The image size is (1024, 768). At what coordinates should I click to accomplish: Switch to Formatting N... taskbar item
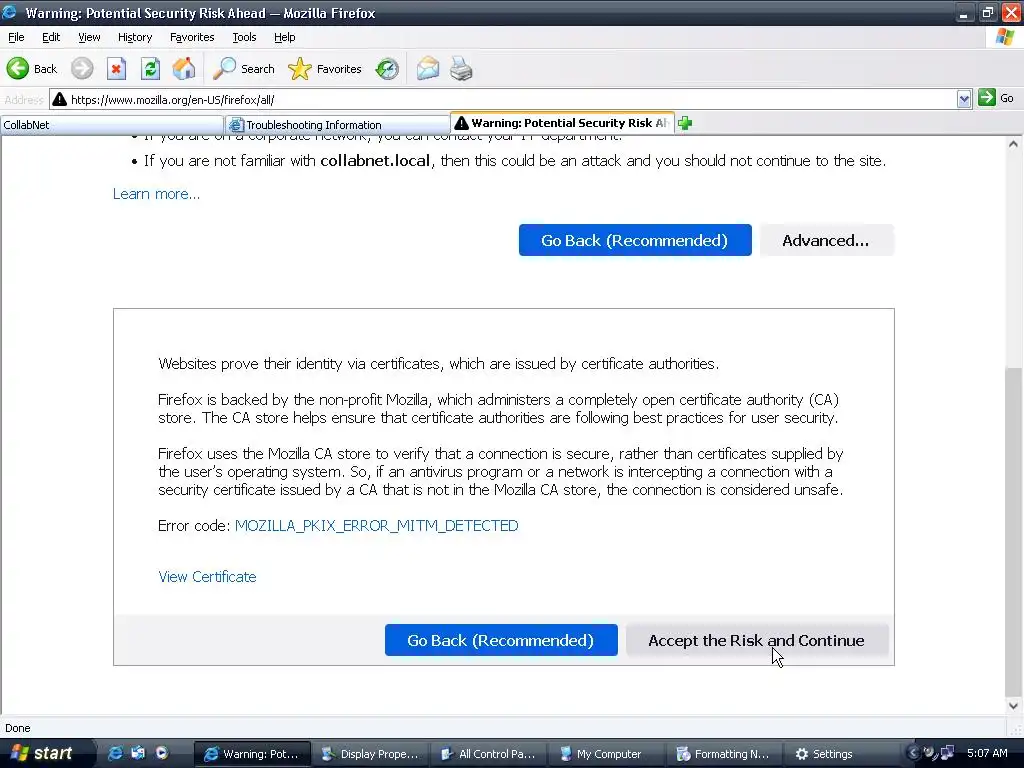[x=723, y=754]
